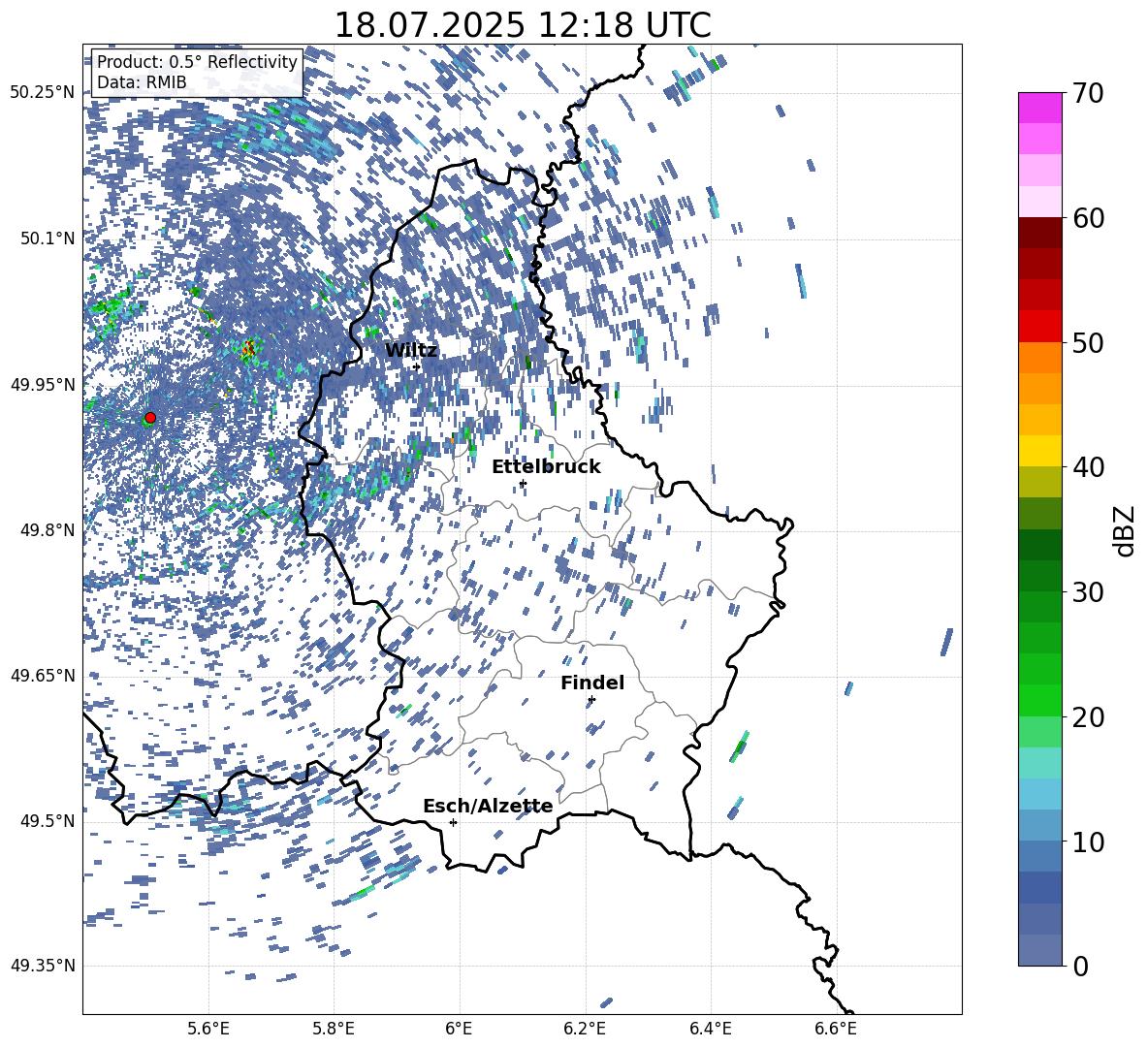
Task: Click the 49.95°N latitude label
Action: (x=43, y=384)
